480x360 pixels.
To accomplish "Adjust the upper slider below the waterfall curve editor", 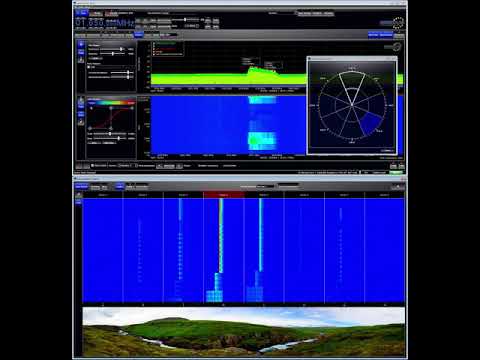I will coord(110,134).
